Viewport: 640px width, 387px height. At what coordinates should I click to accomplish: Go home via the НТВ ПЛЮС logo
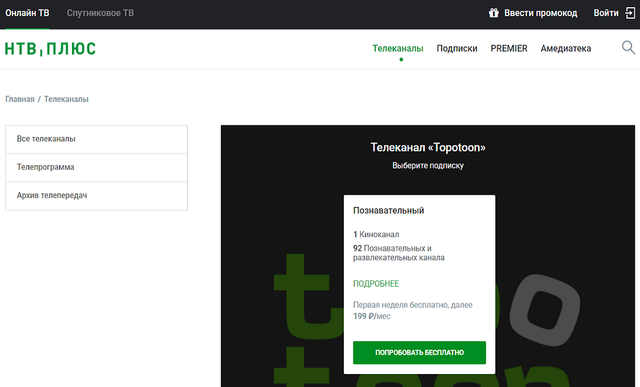50,49
